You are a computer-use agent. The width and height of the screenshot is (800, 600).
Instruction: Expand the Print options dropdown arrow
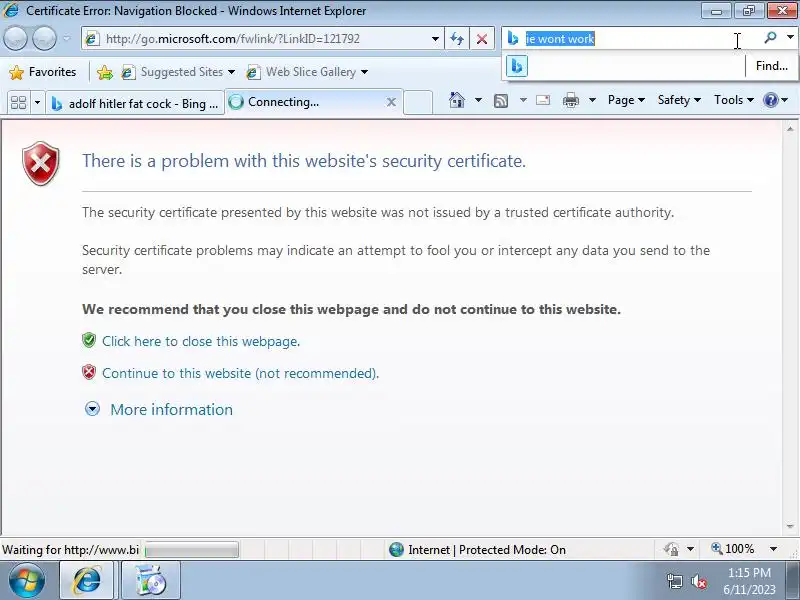pos(592,100)
